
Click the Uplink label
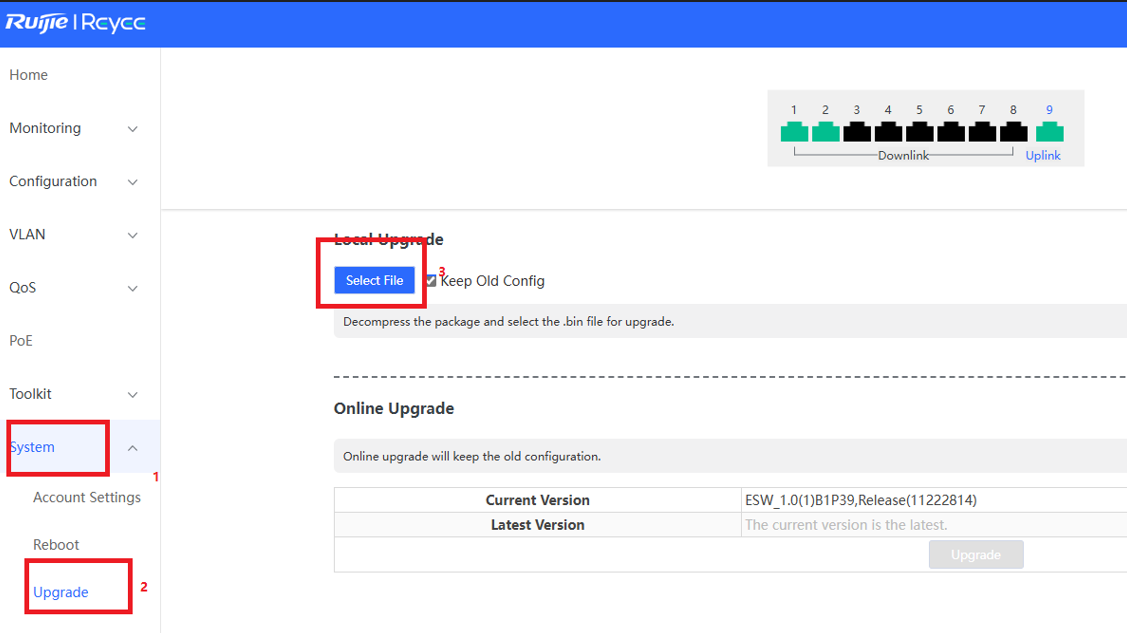tap(1043, 155)
